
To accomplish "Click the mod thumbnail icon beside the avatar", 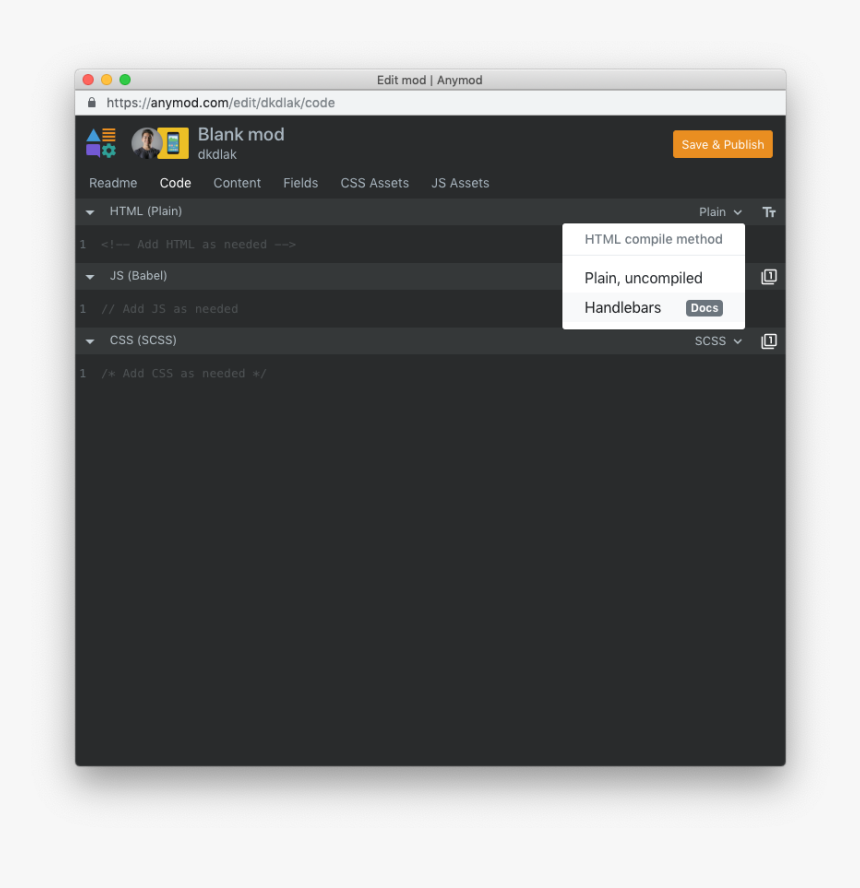I will (172, 143).
